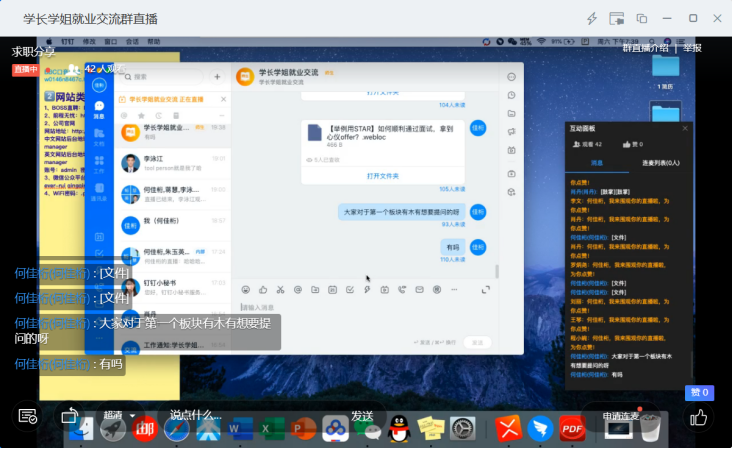Screen dimensions: 732x449
Task: Switch to the 消息 tab in interaction panel
Action: [x=596, y=162]
